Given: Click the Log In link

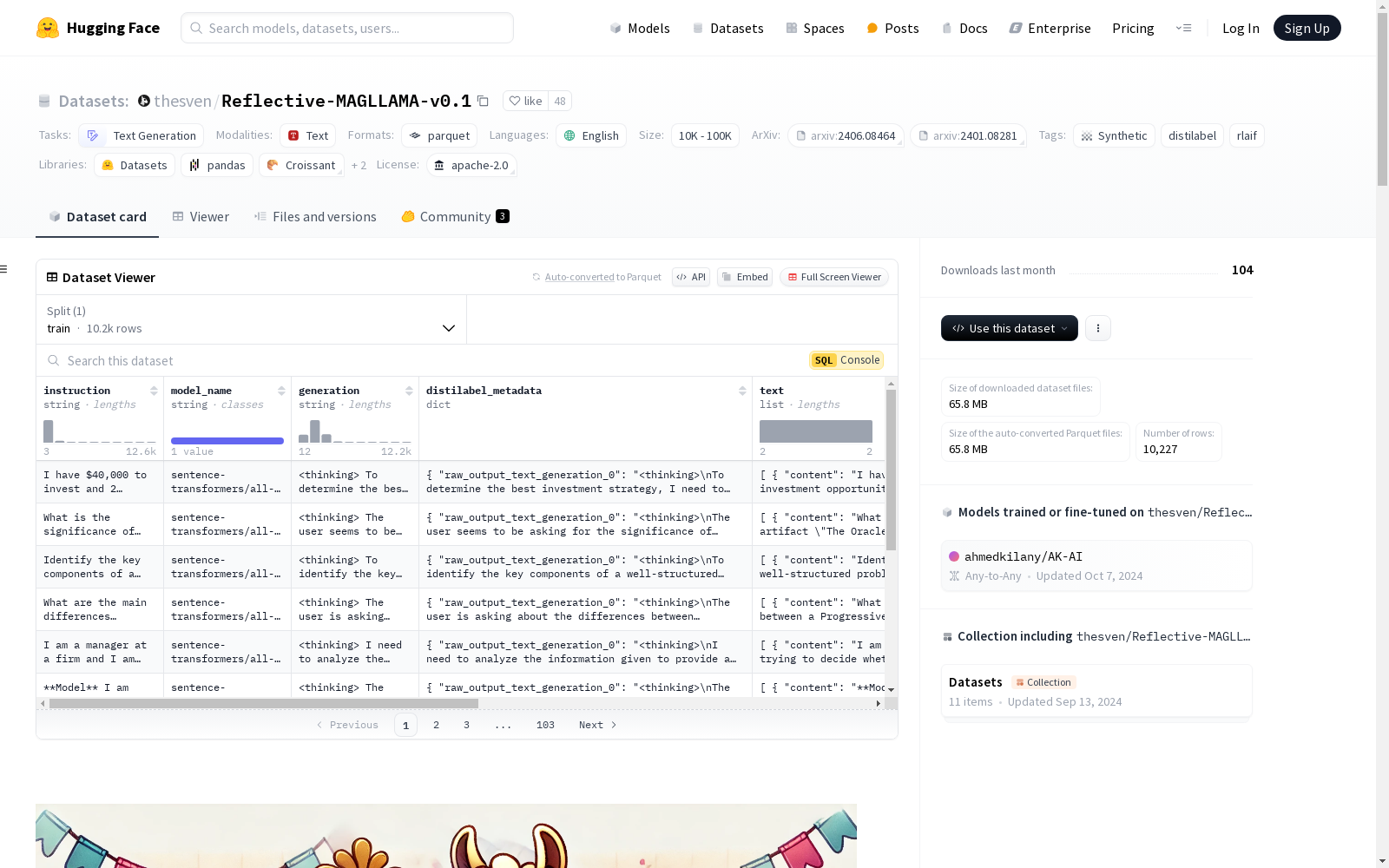Looking at the screenshot, I should [x=1241, y=28].
